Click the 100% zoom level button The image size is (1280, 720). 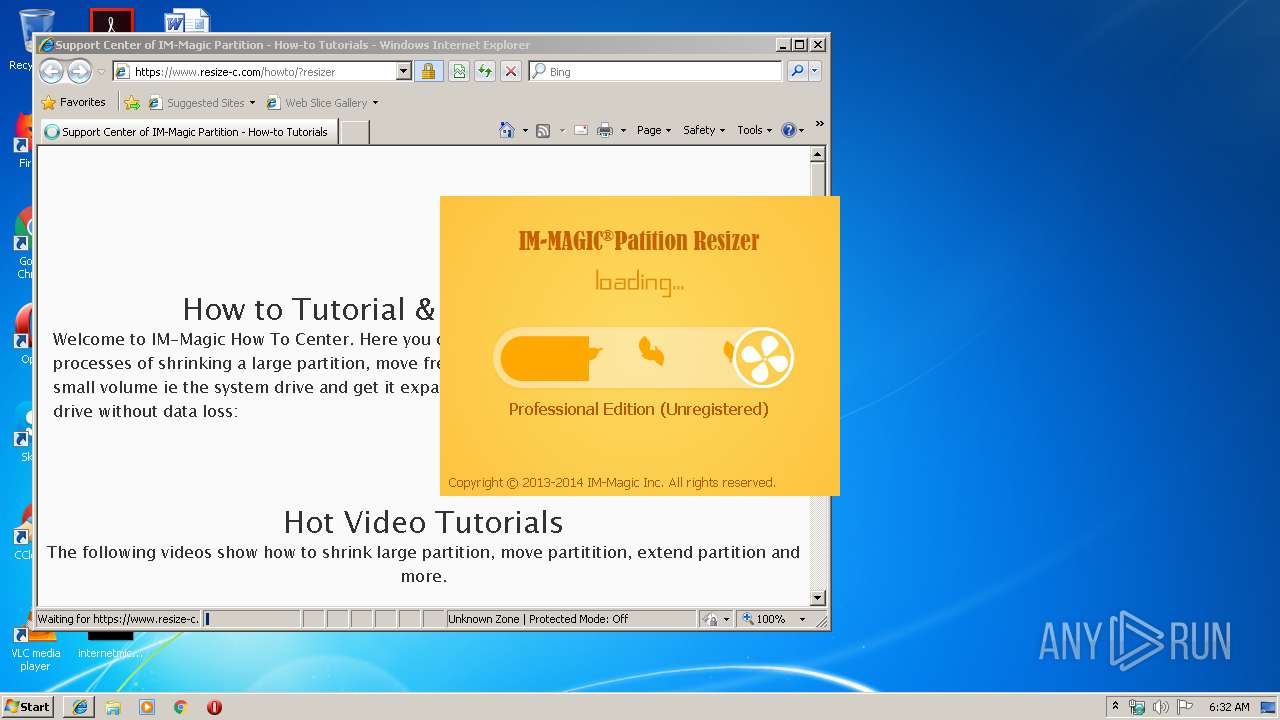[x=763, y=619]
